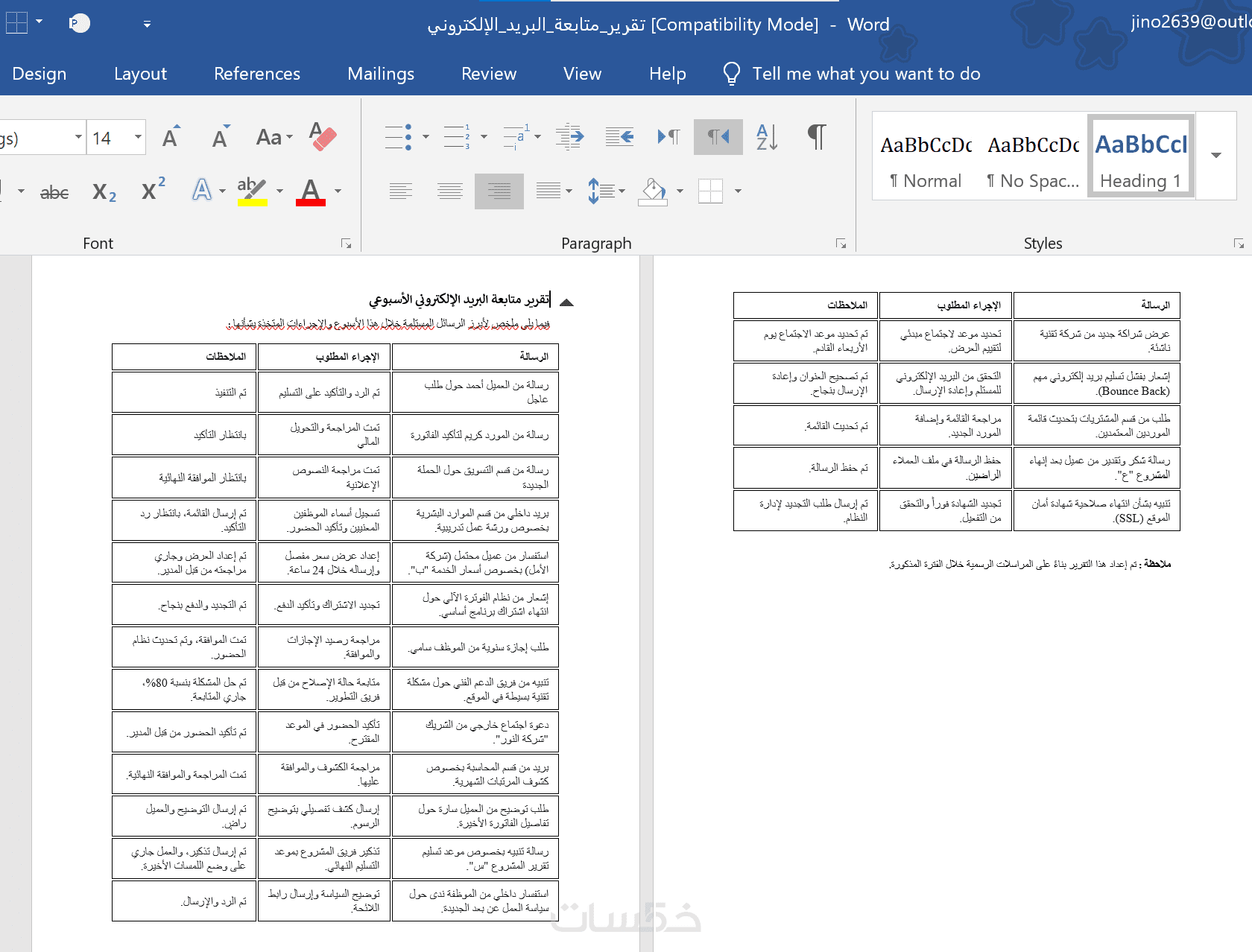1252x952 pixels.
Task: Decrease the paragraph indent
Action: pyautogui.click(x=570, y=137)
